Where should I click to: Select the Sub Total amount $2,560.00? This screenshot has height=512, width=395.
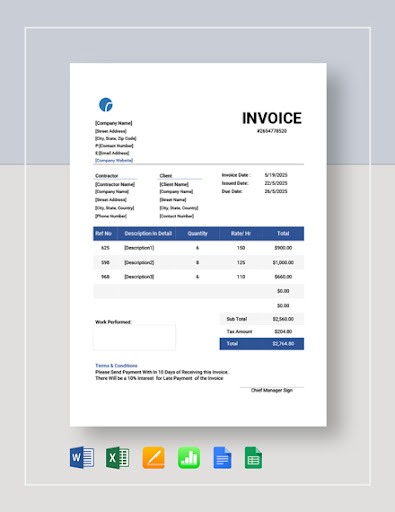[x=283, y=319]
